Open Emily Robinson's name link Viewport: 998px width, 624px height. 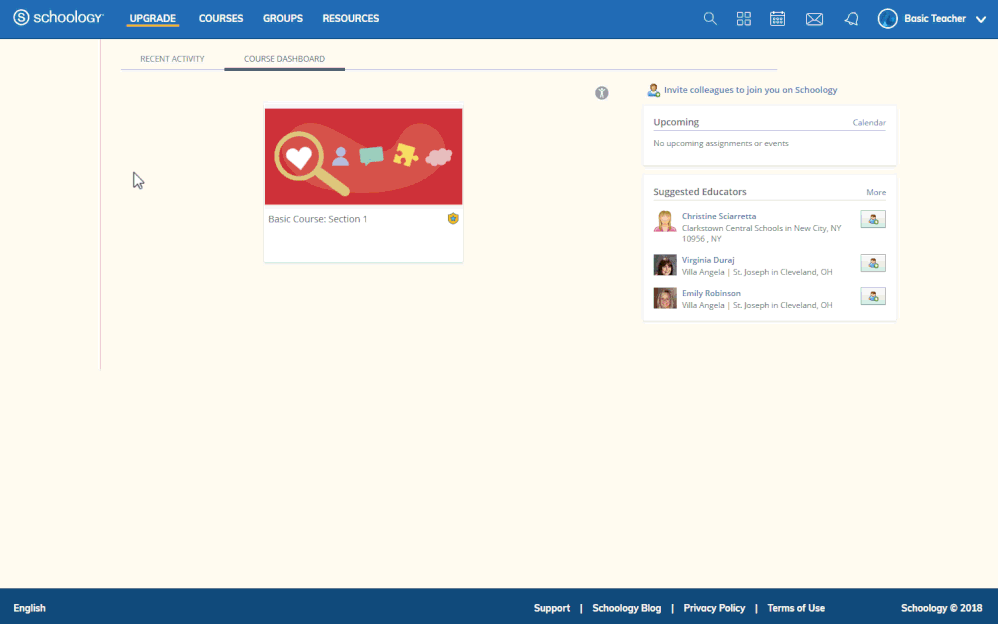point(711,293)
